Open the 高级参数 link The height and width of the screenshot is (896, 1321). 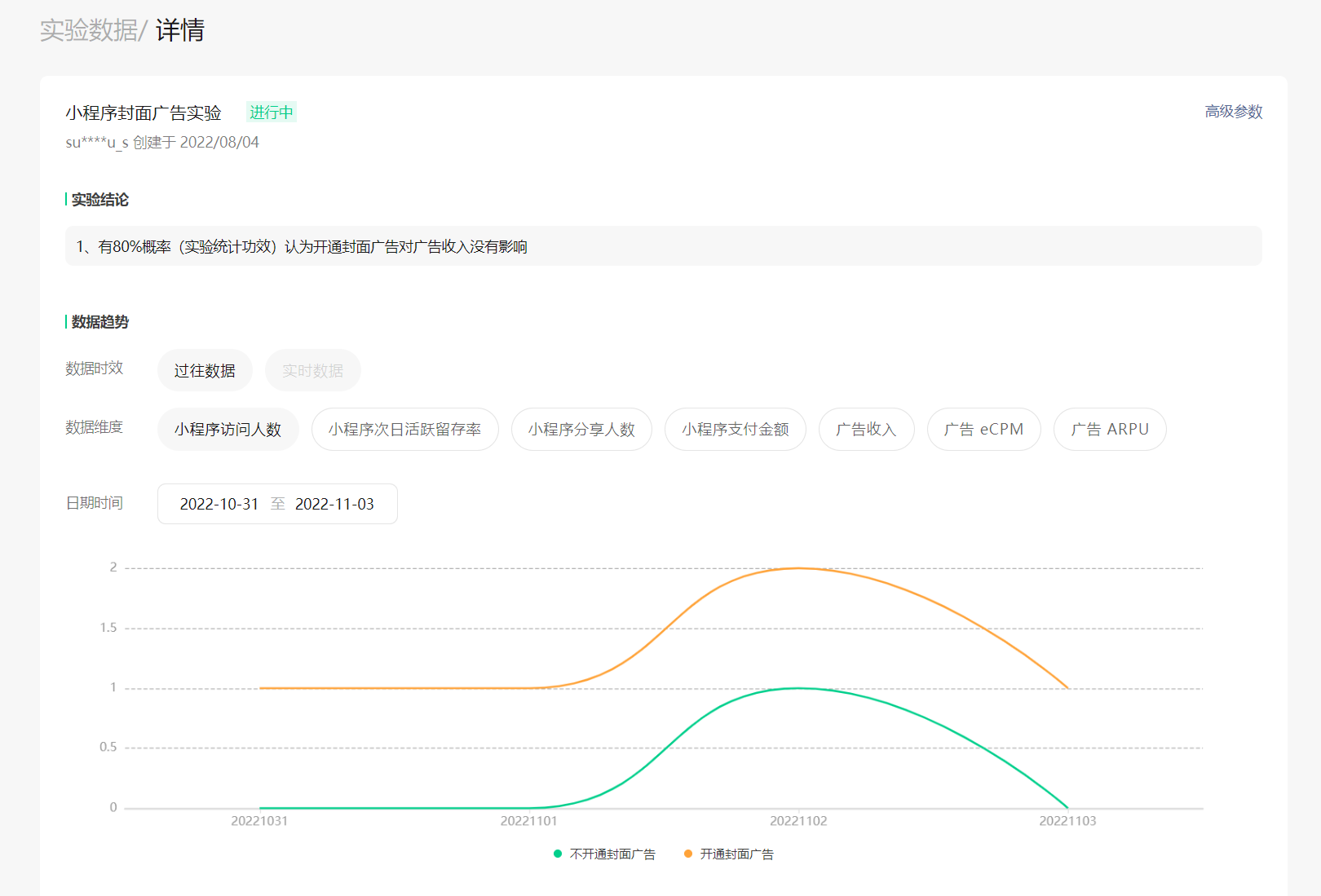pos(1233,112)
